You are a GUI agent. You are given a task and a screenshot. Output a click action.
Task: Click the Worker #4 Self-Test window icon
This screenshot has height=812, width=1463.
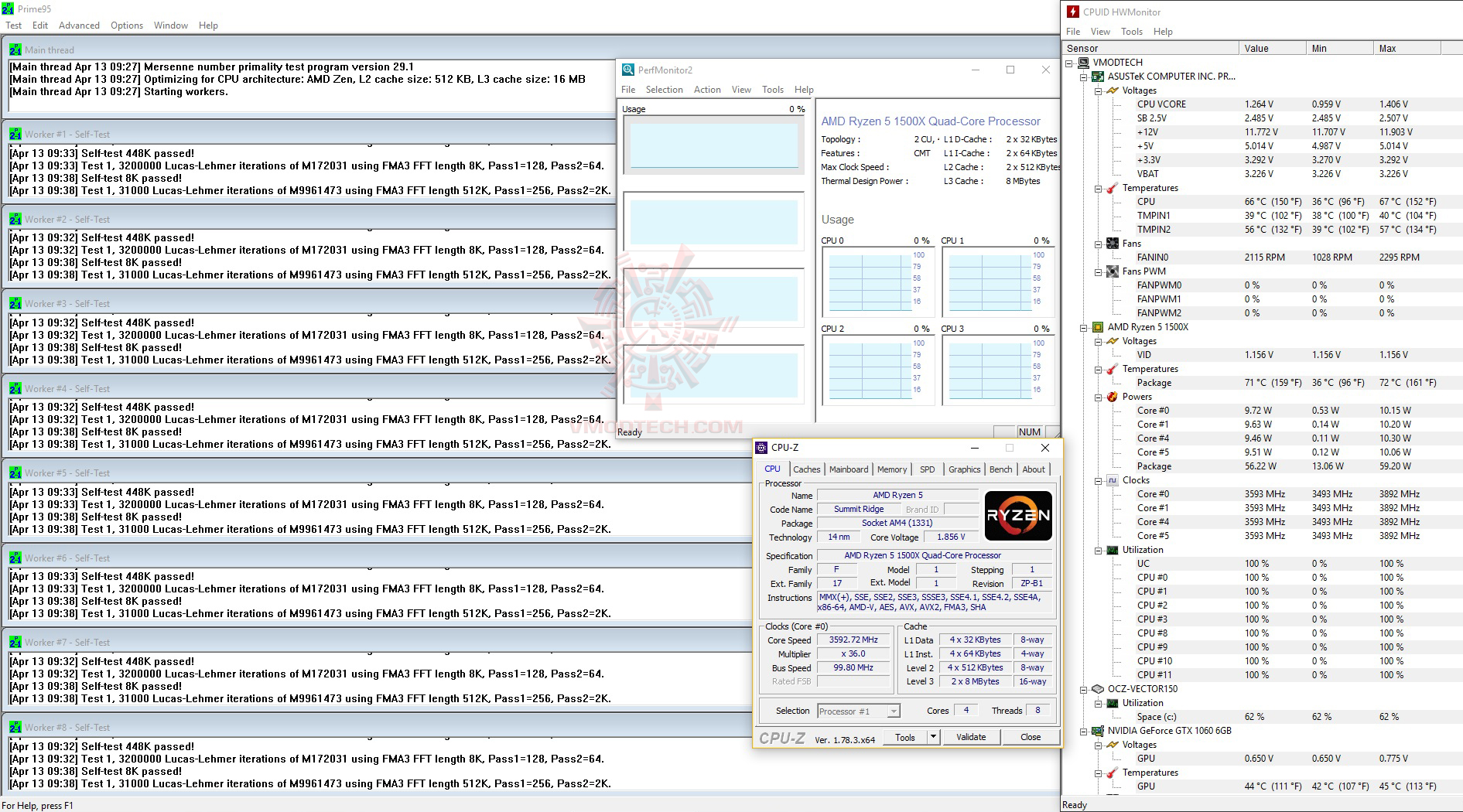point(15,388)
